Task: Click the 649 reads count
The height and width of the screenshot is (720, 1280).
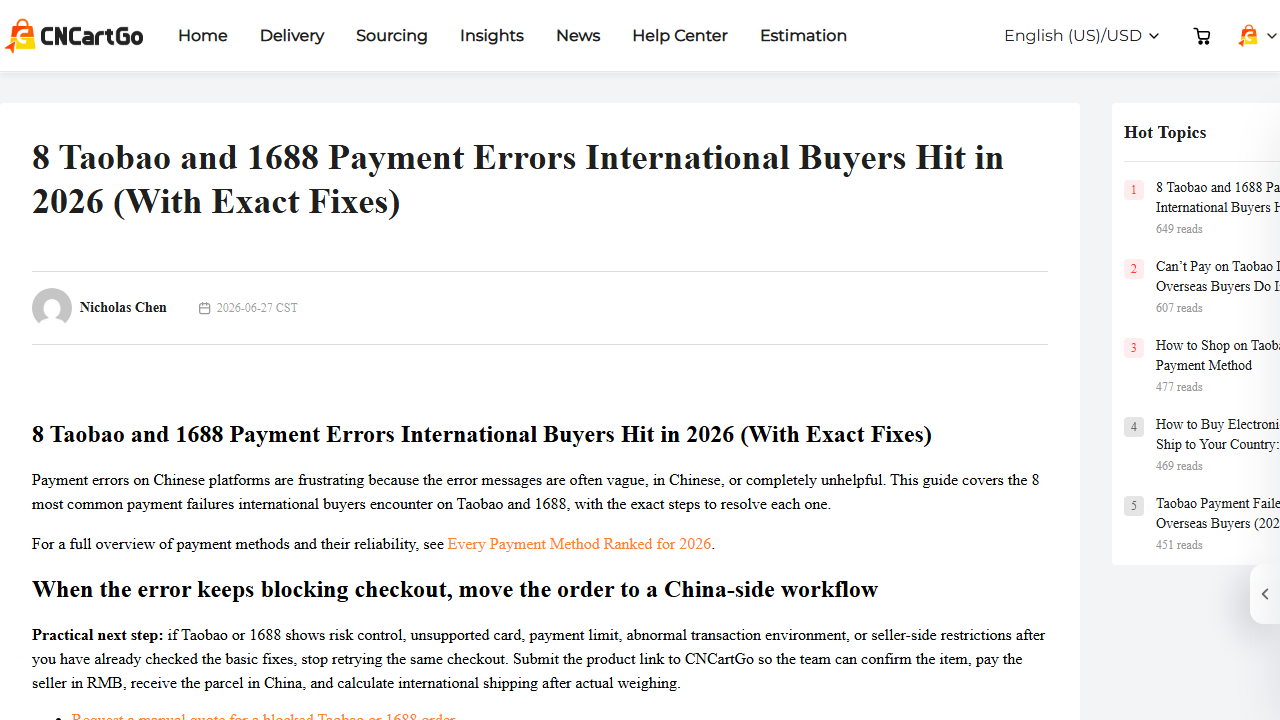Action: coord(1179,229)
